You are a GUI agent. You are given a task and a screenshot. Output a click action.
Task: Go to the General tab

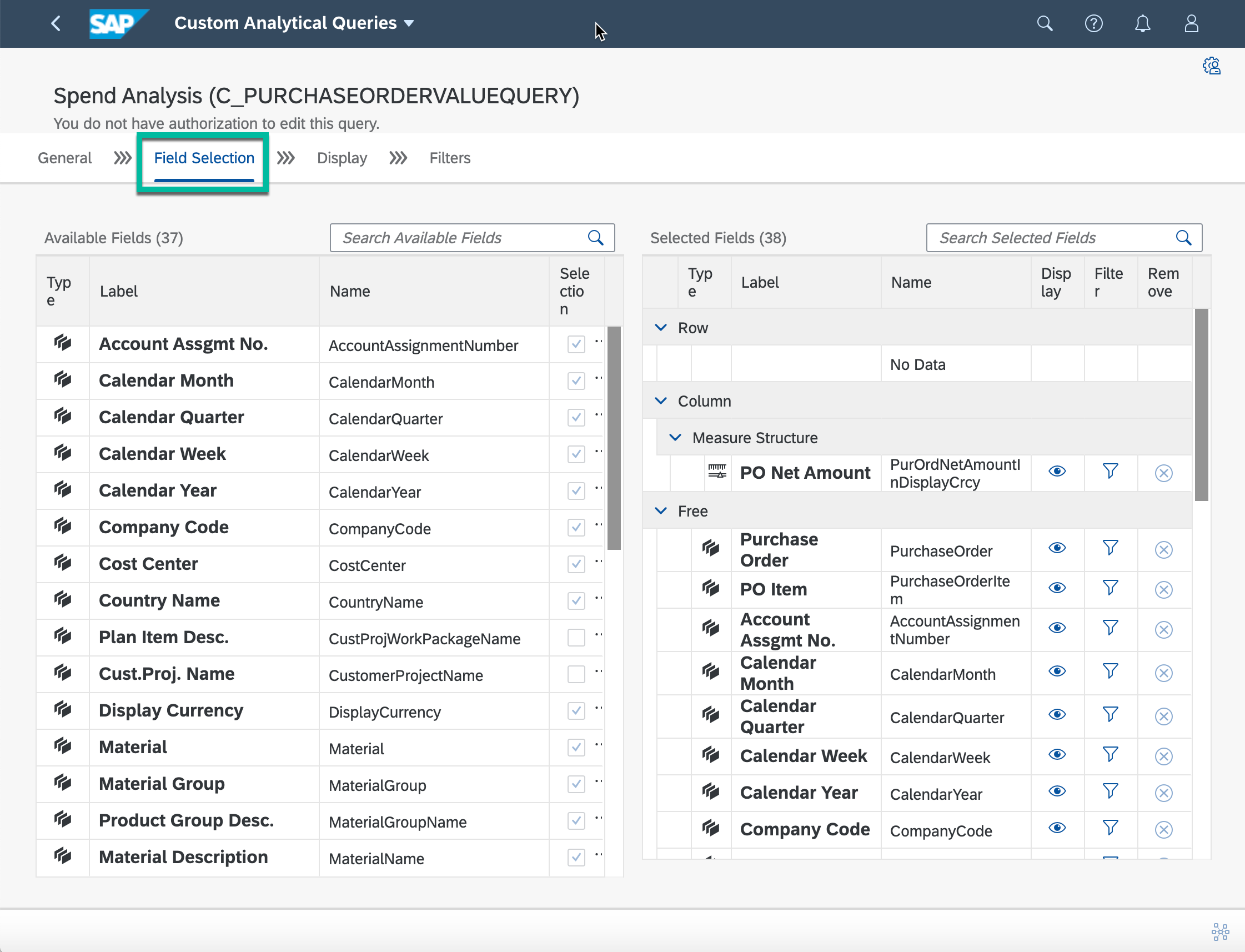tap(64, 158)
